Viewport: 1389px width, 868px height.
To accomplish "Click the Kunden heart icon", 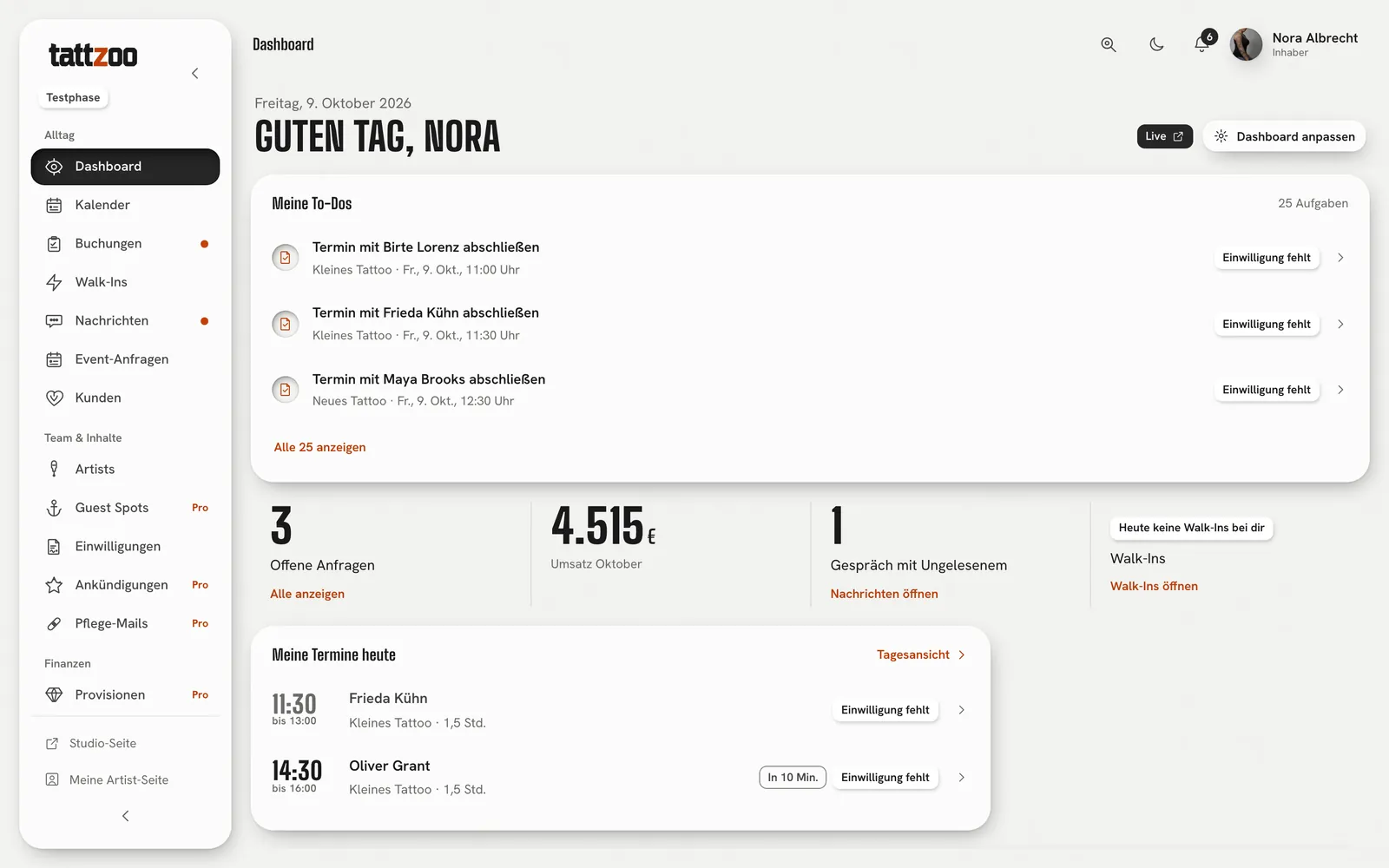I will pyautogui.click(x=54, y=398).
